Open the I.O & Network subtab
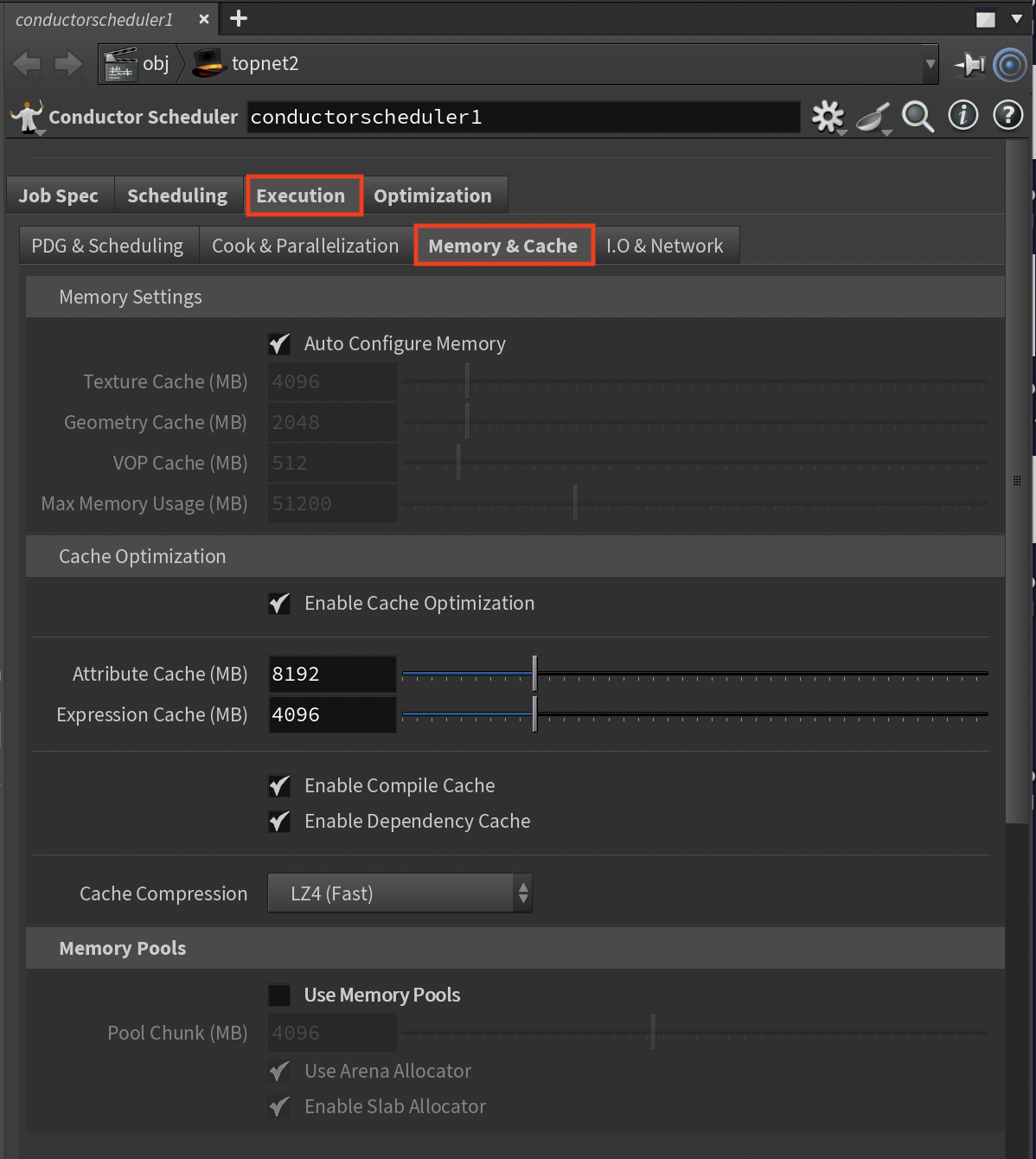The width and height of the screenshot is (1036, 1159). click(x=665, y=246)
